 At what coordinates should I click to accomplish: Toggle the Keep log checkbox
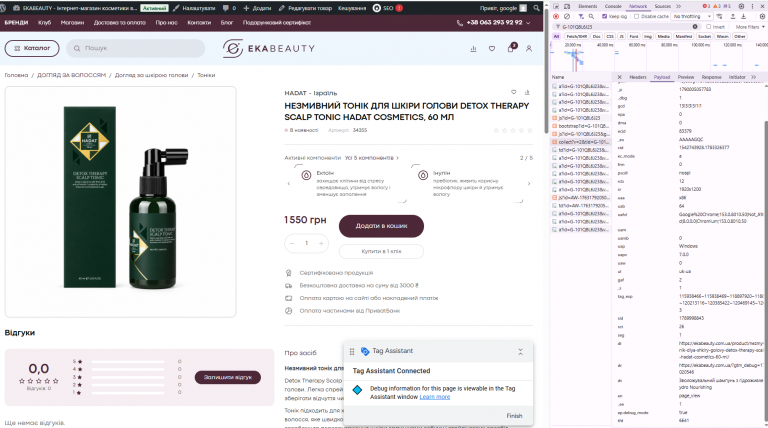tap(604, 17)
